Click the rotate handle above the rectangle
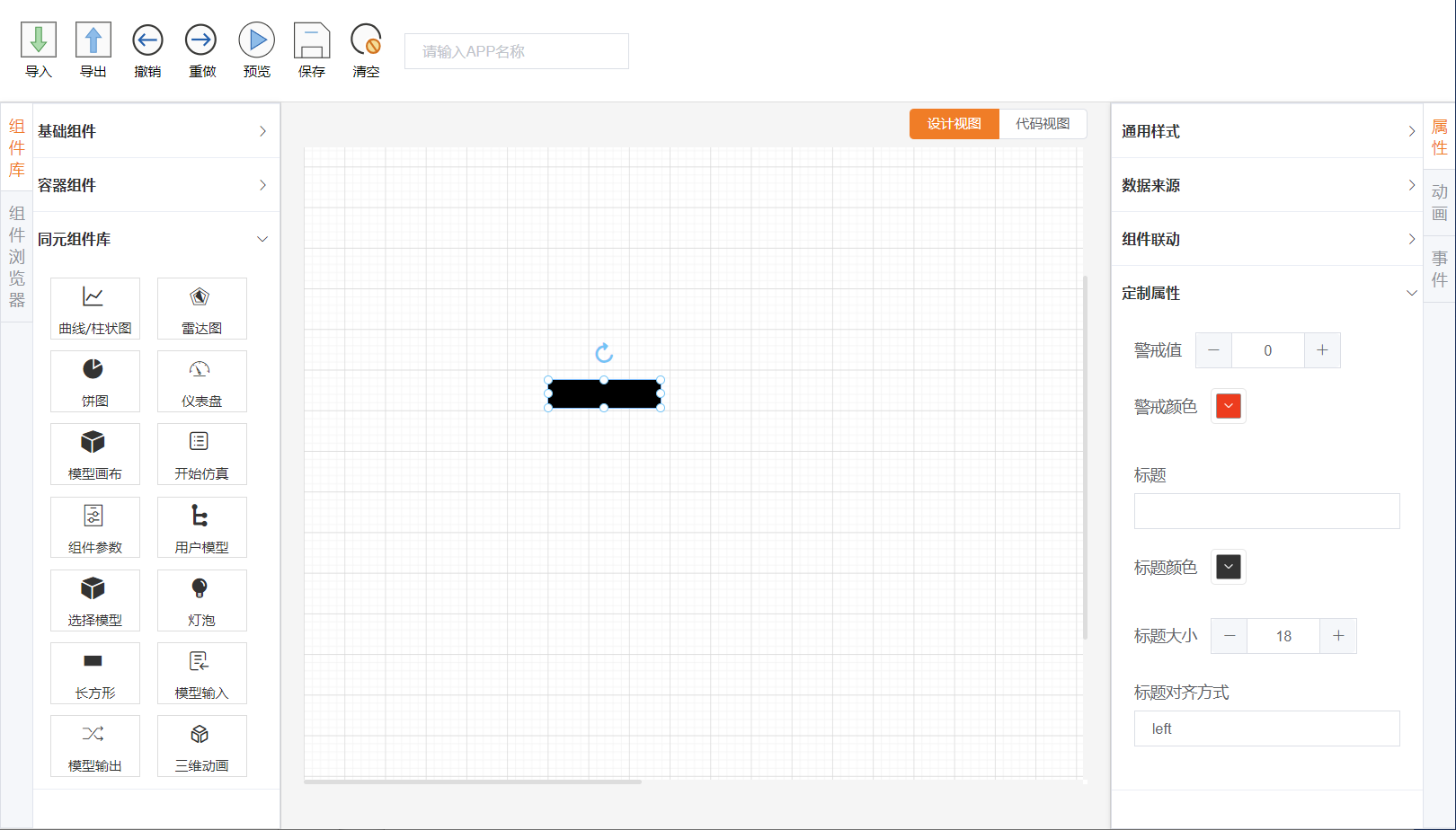Viewport: 1456px width, 830px height. 604,353
